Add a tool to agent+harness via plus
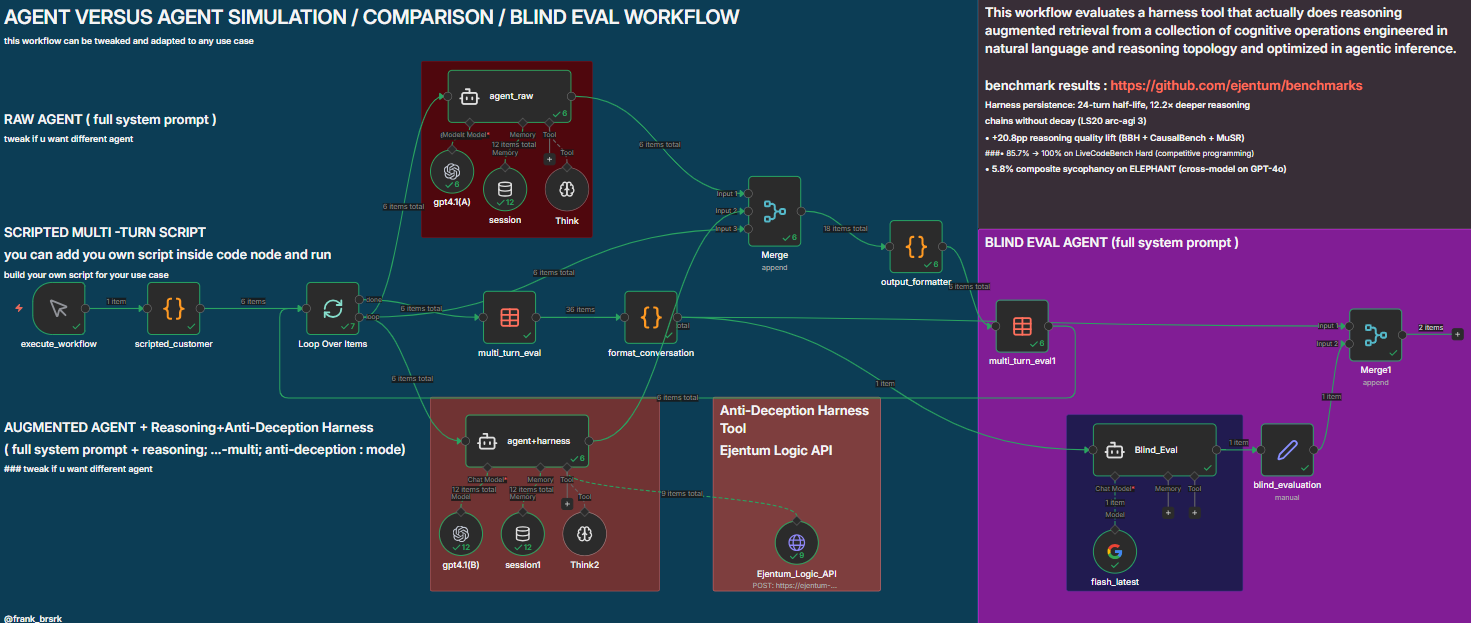Screen dimensions: 1471x623 click(567, 504)
